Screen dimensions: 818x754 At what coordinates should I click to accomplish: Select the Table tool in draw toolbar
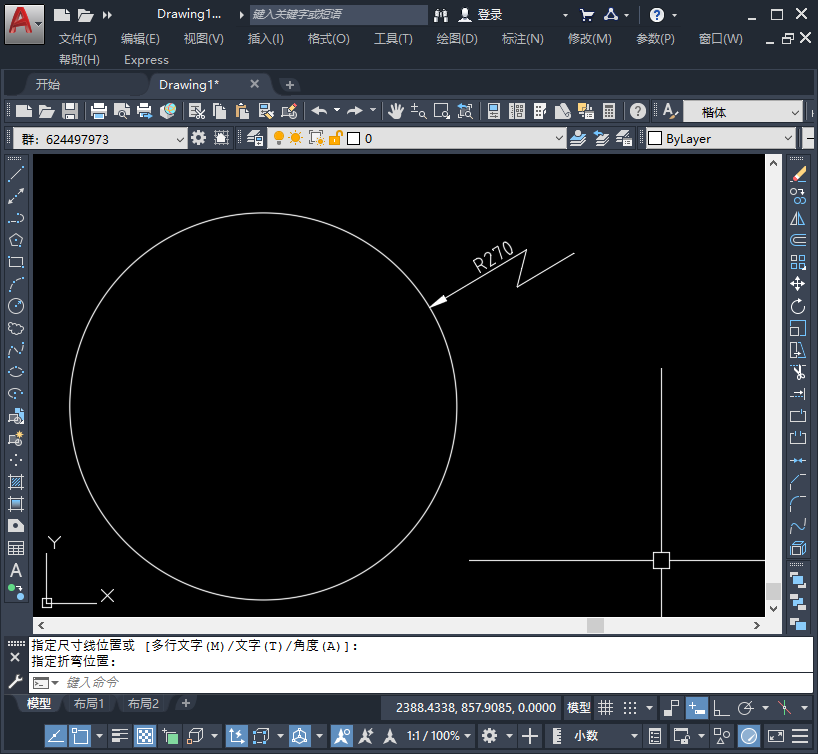coord(16,548)
